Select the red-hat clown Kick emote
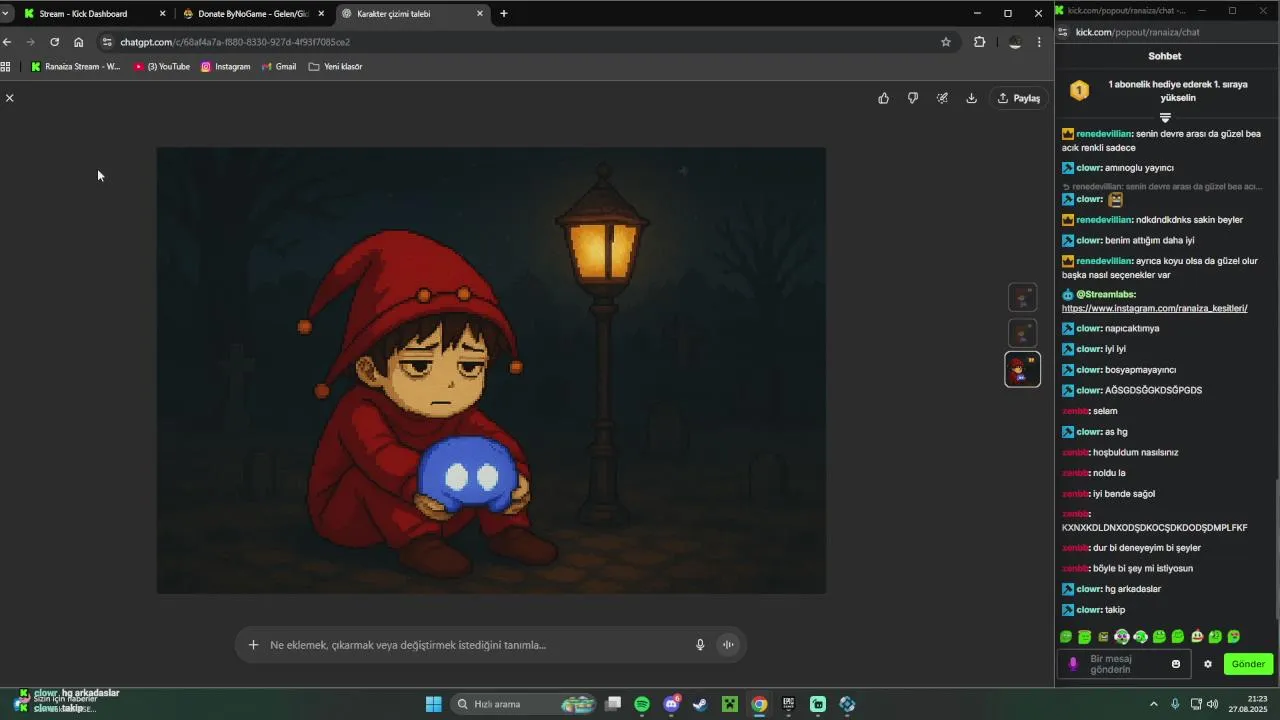Viewport: 1280px width, 720px height. point(1196,637)
